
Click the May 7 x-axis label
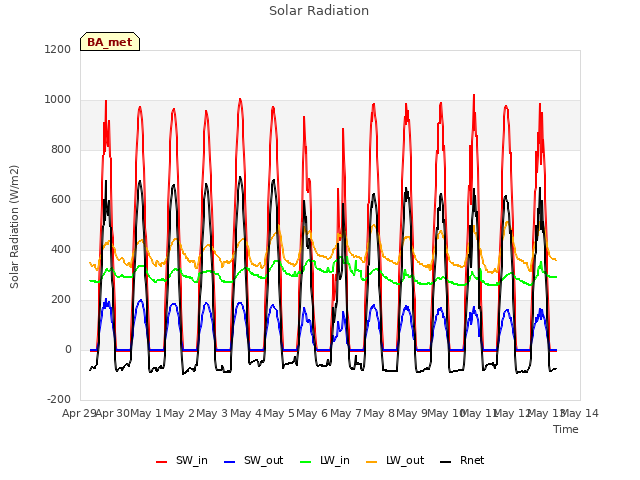click(346, 413)
